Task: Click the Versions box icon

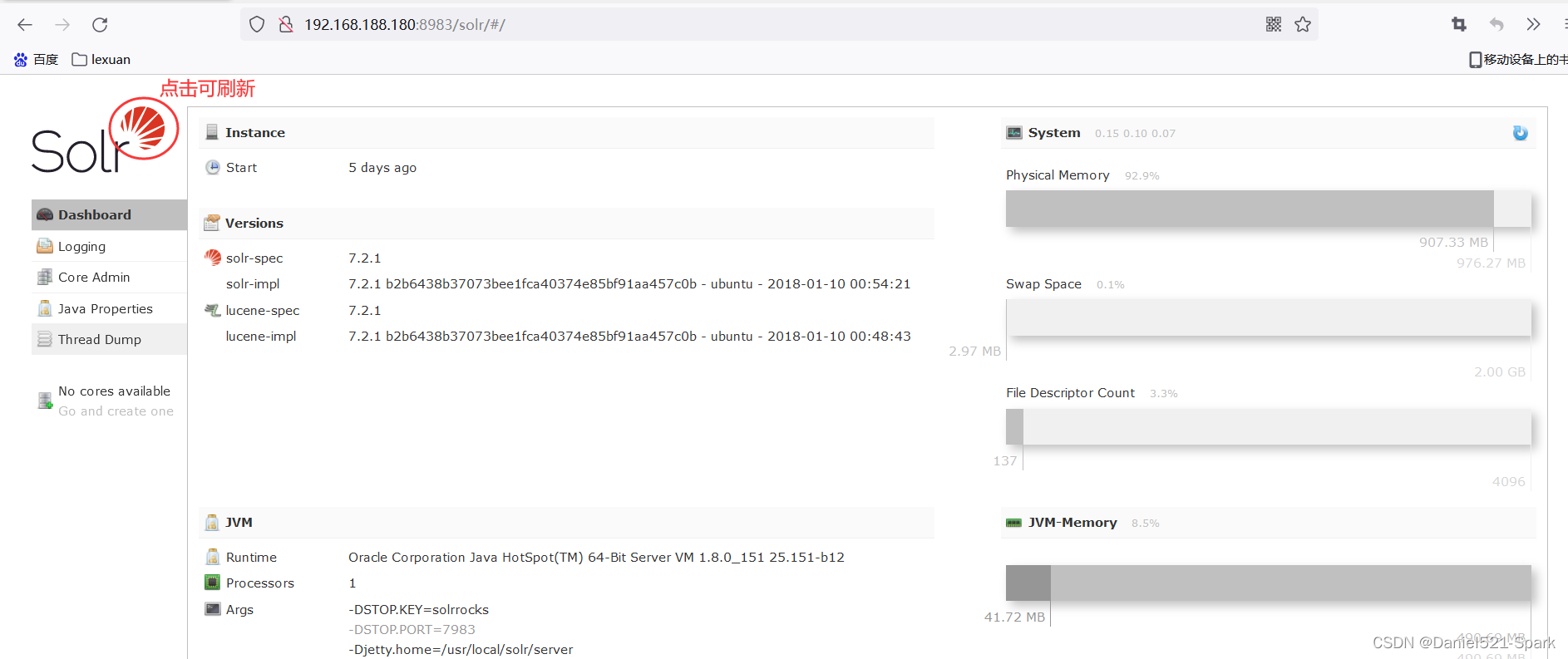Action: pyautogui.click(x=212, y=223)
